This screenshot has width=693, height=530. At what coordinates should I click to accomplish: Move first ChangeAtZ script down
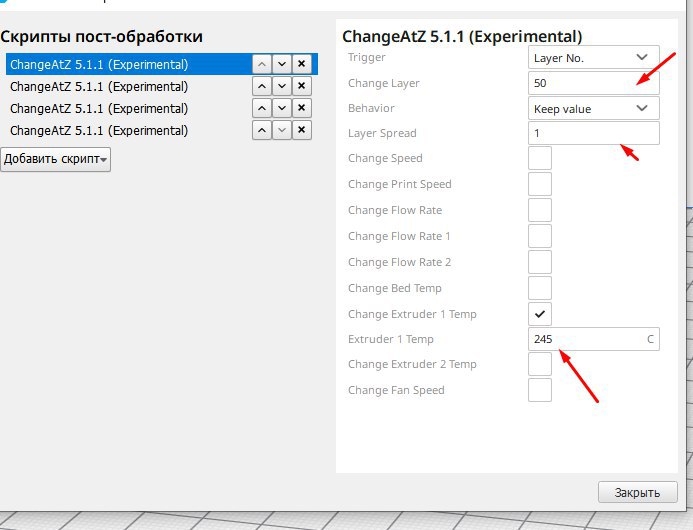pyautogui.click(x=282, y=64)
